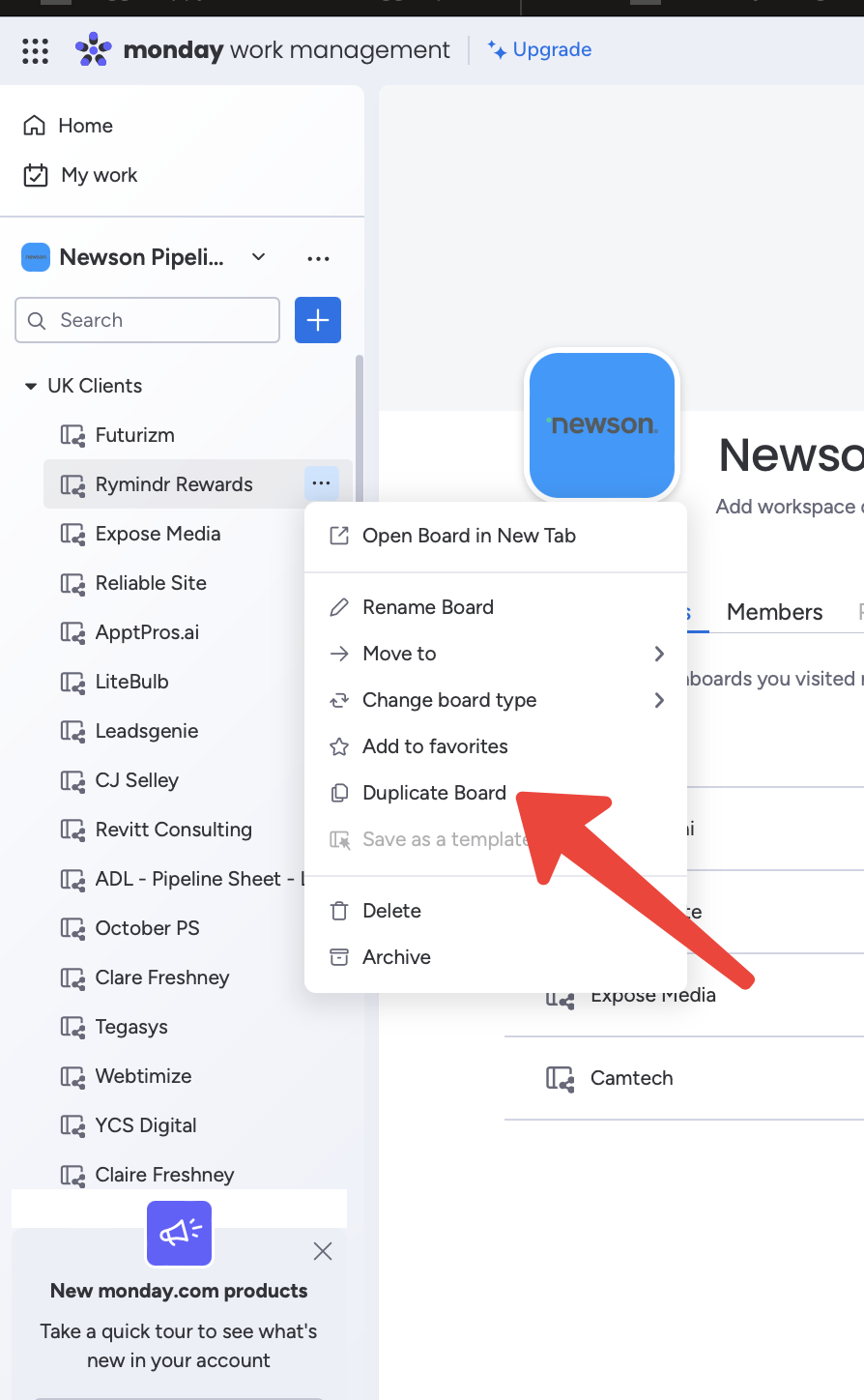Click the board icon beside LiteBulb

[x=72, y=682]
